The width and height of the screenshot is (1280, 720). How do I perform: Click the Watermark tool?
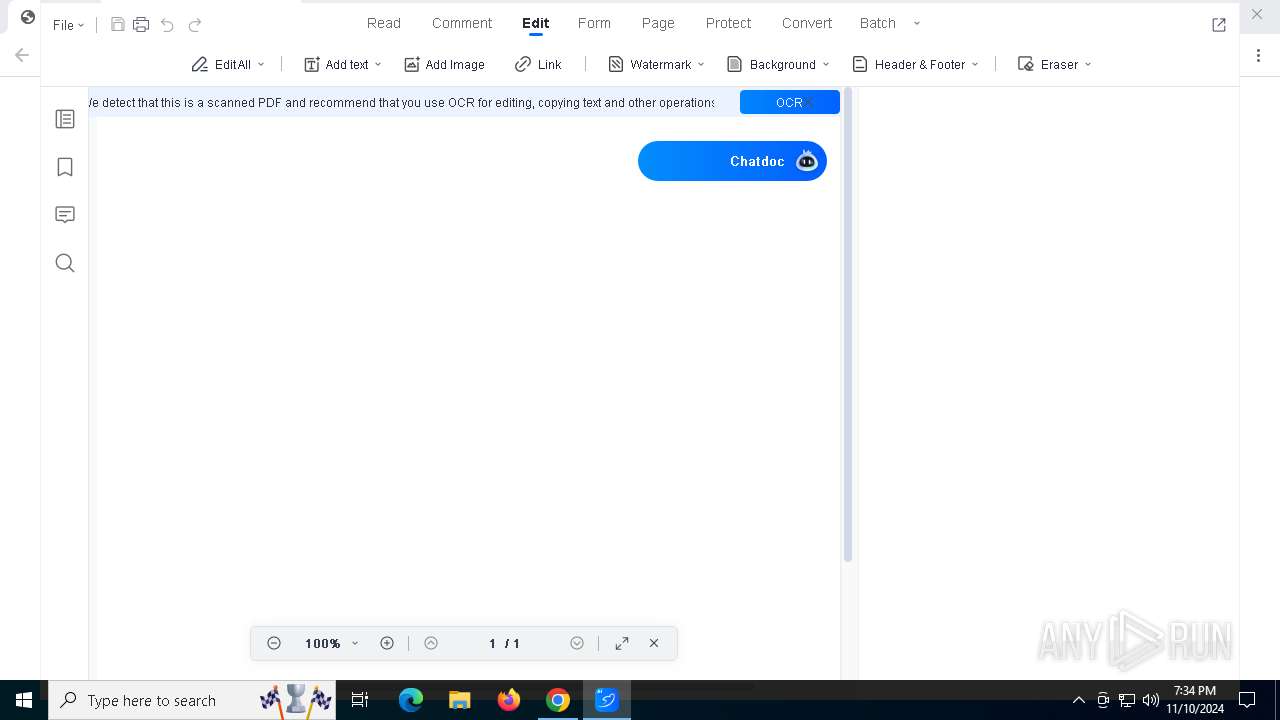650,64
